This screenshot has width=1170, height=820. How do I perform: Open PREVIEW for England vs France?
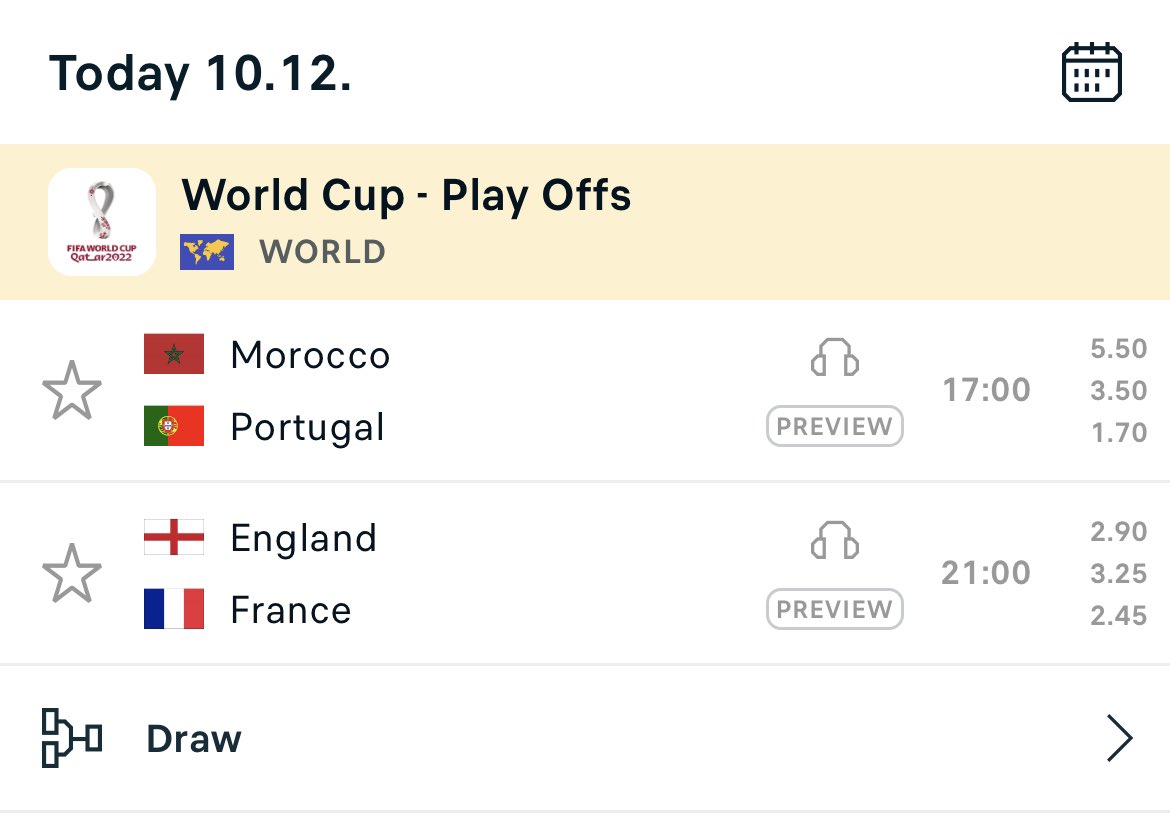coord(834,610)
